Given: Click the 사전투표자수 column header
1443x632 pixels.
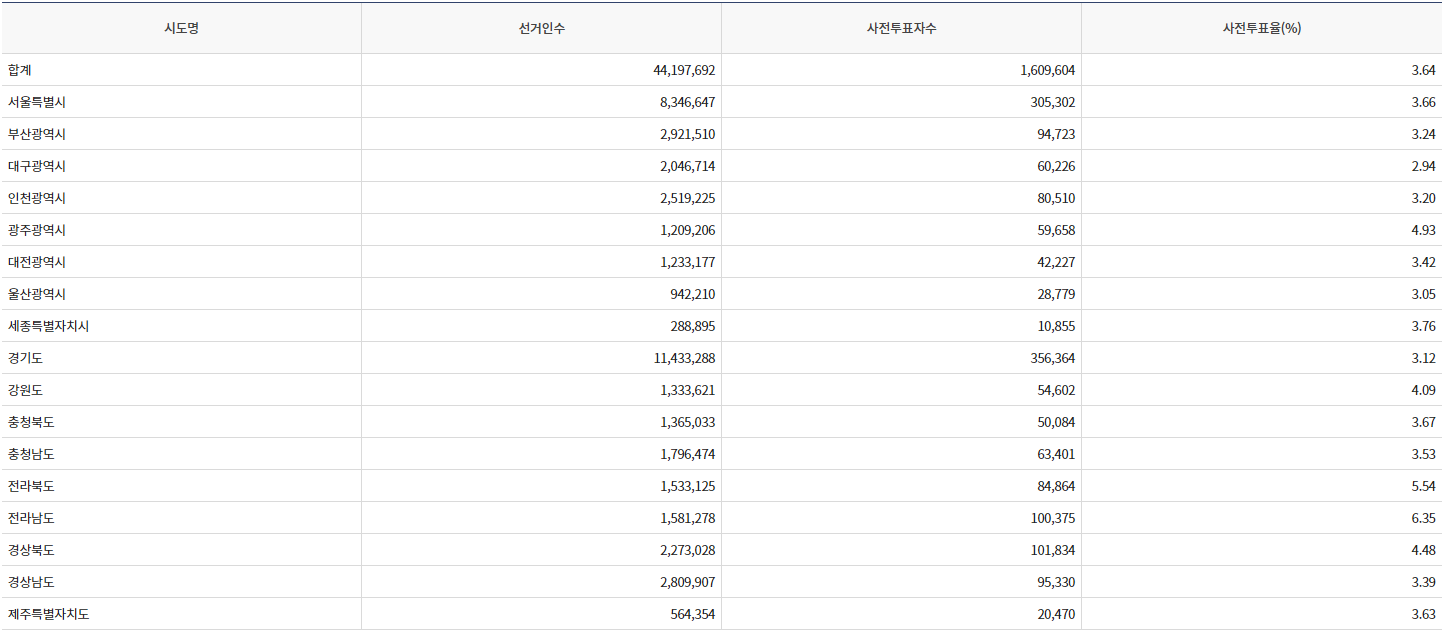Looking at the screenshot, I should (x=901, y=28).
